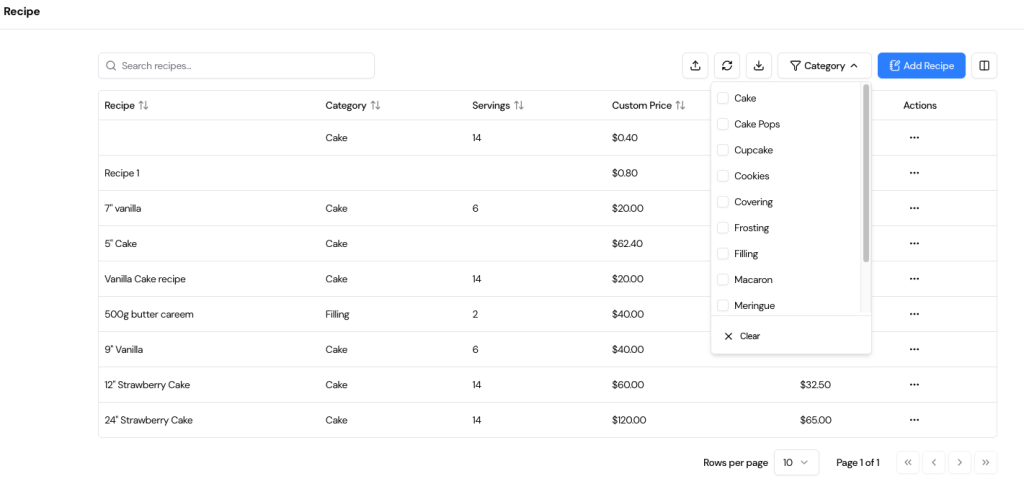Click the Add Recipe button
The image size is (1024, 489).
[921, 66]
